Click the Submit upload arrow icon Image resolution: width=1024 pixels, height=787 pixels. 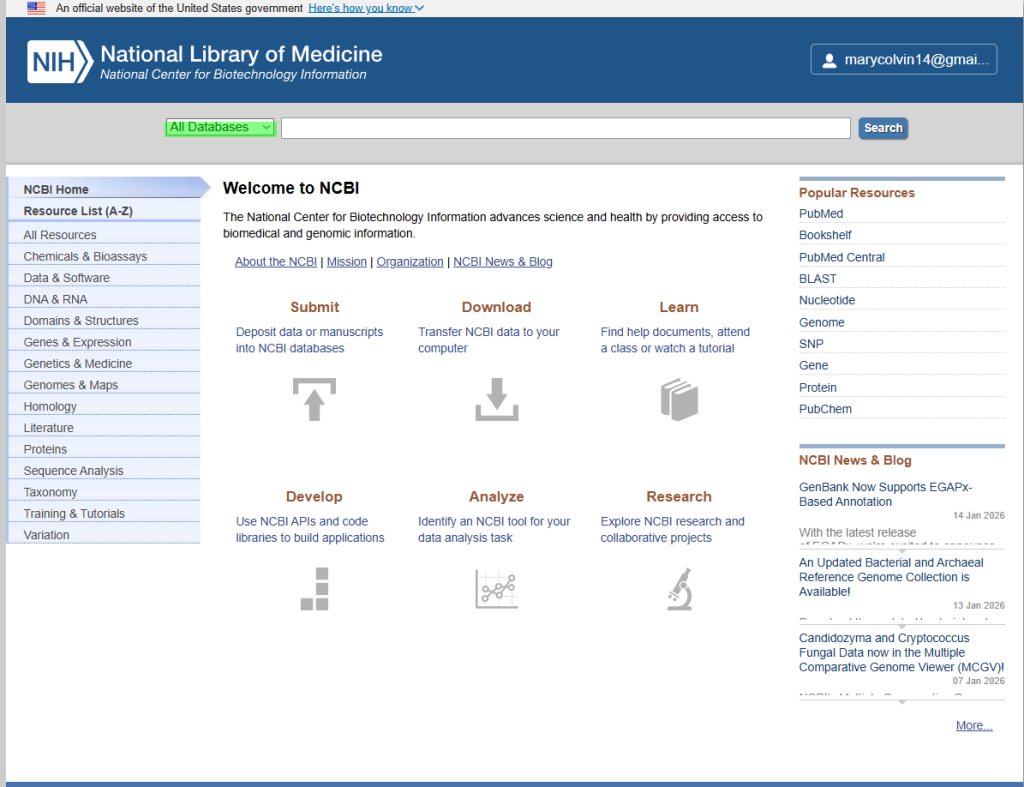click(314, 399)
